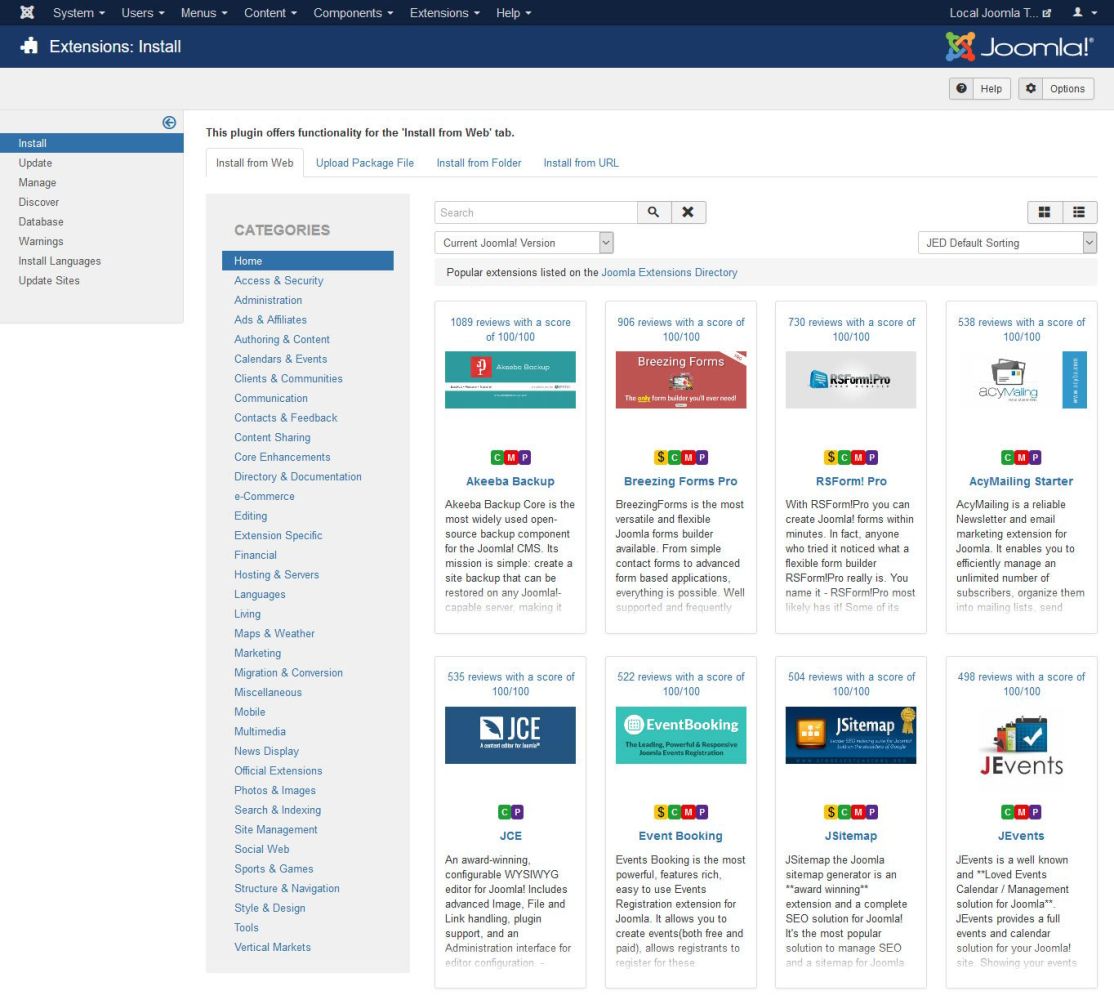The height and width of the screenshot is (1000, 1114).
Task: Select the Install from Web tab
Action: [x=254, y=163]
